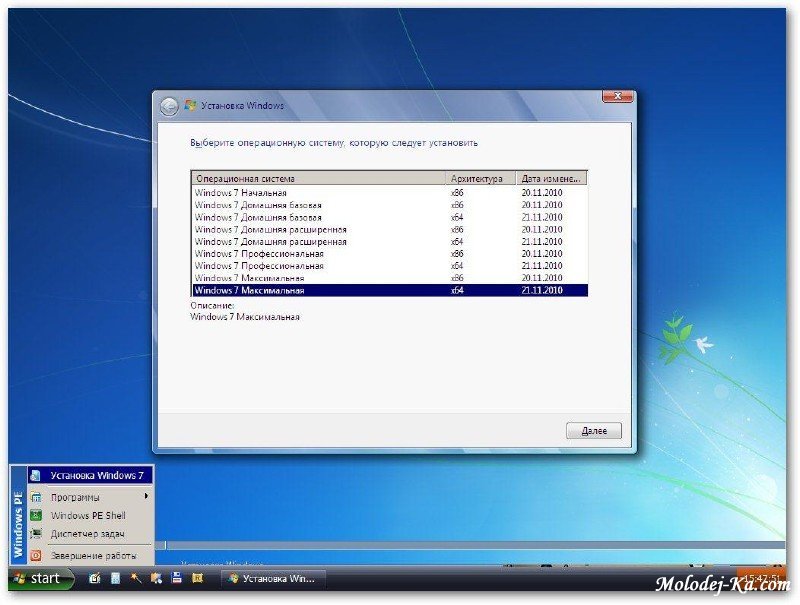The width and height of the screenshot is (800, 605).
Task: Click the x64 cell in the highlighted Максимальная row
Action: 457,290
